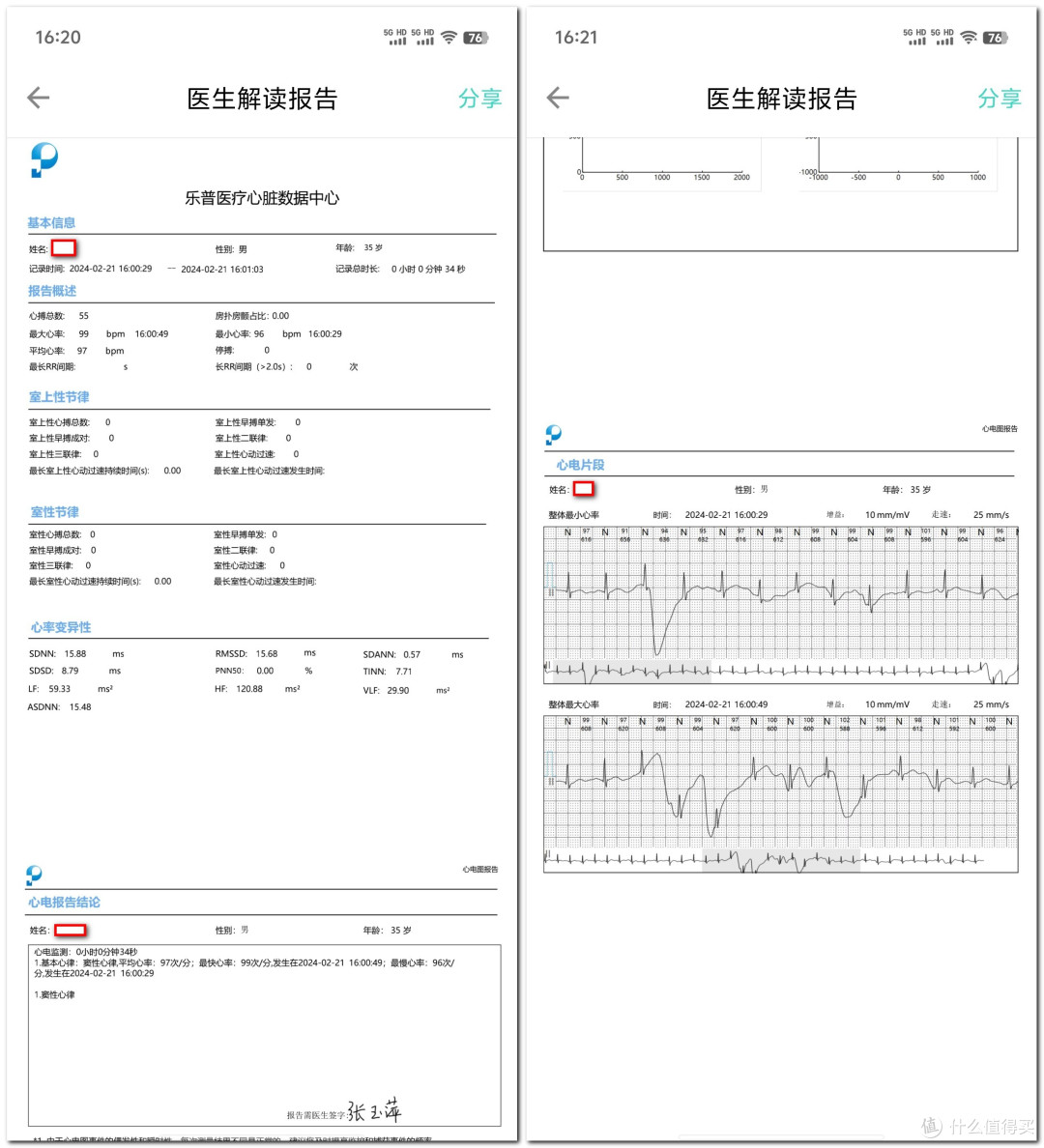Tap 分享 on right report screen
The image size is (1044, 1148).
[x=1000, y=99]
